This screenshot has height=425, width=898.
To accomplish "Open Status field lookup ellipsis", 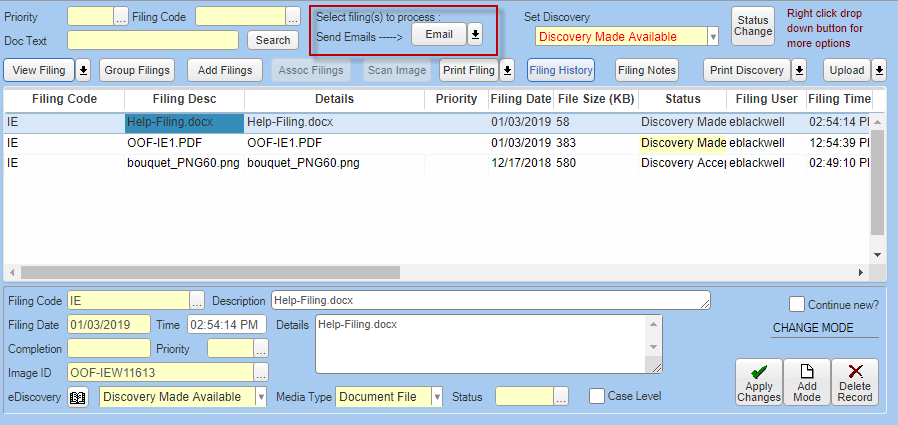I will click(x=561, y=396).
